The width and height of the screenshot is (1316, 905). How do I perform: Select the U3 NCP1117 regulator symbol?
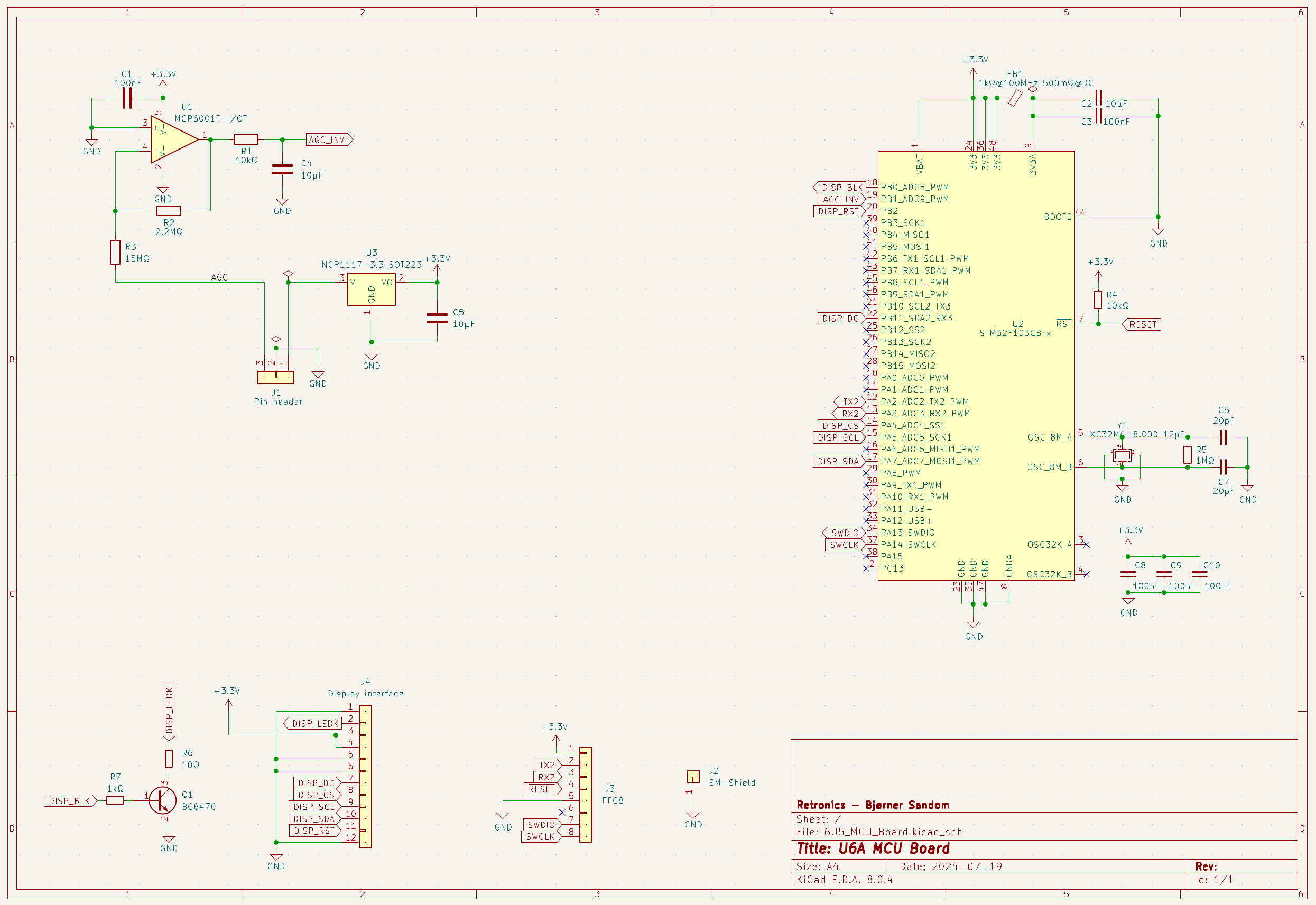[x=372, y=290]
